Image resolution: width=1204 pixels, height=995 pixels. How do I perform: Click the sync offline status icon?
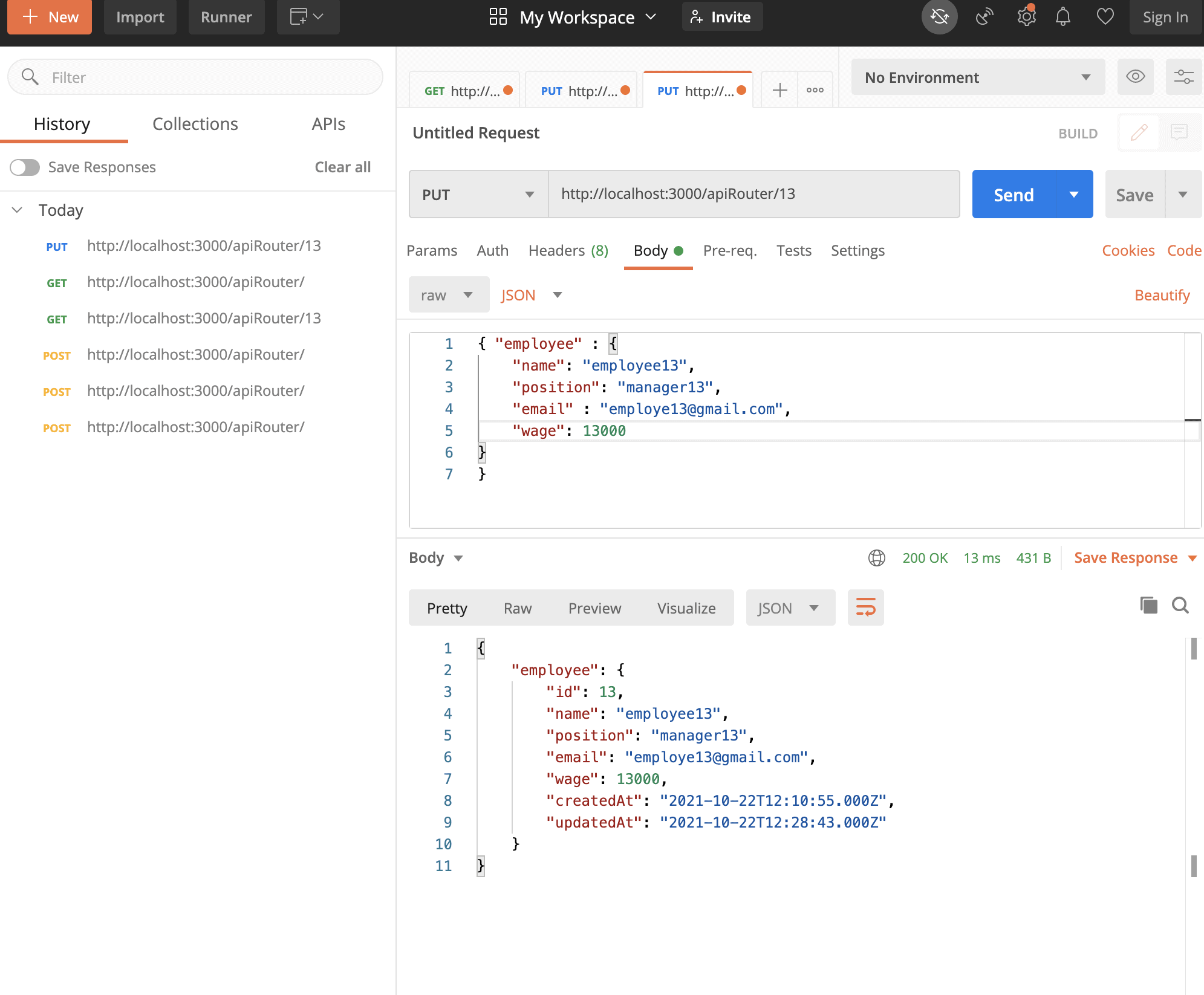(x=939, y=16)
